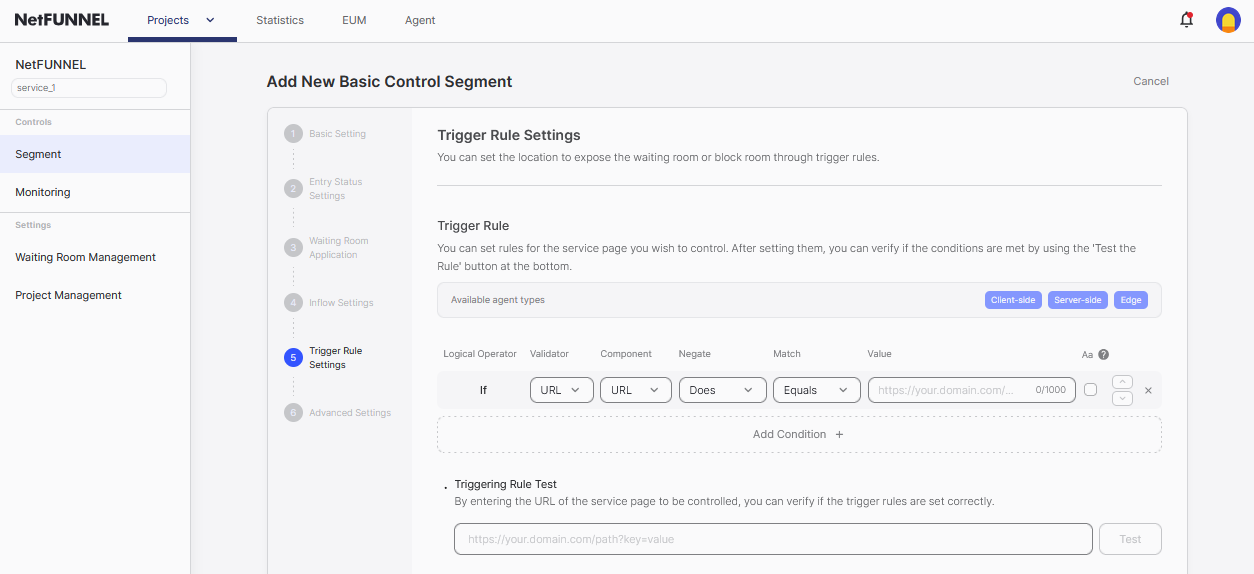Jump to step 6 Advanced Settings

point(349,413)
